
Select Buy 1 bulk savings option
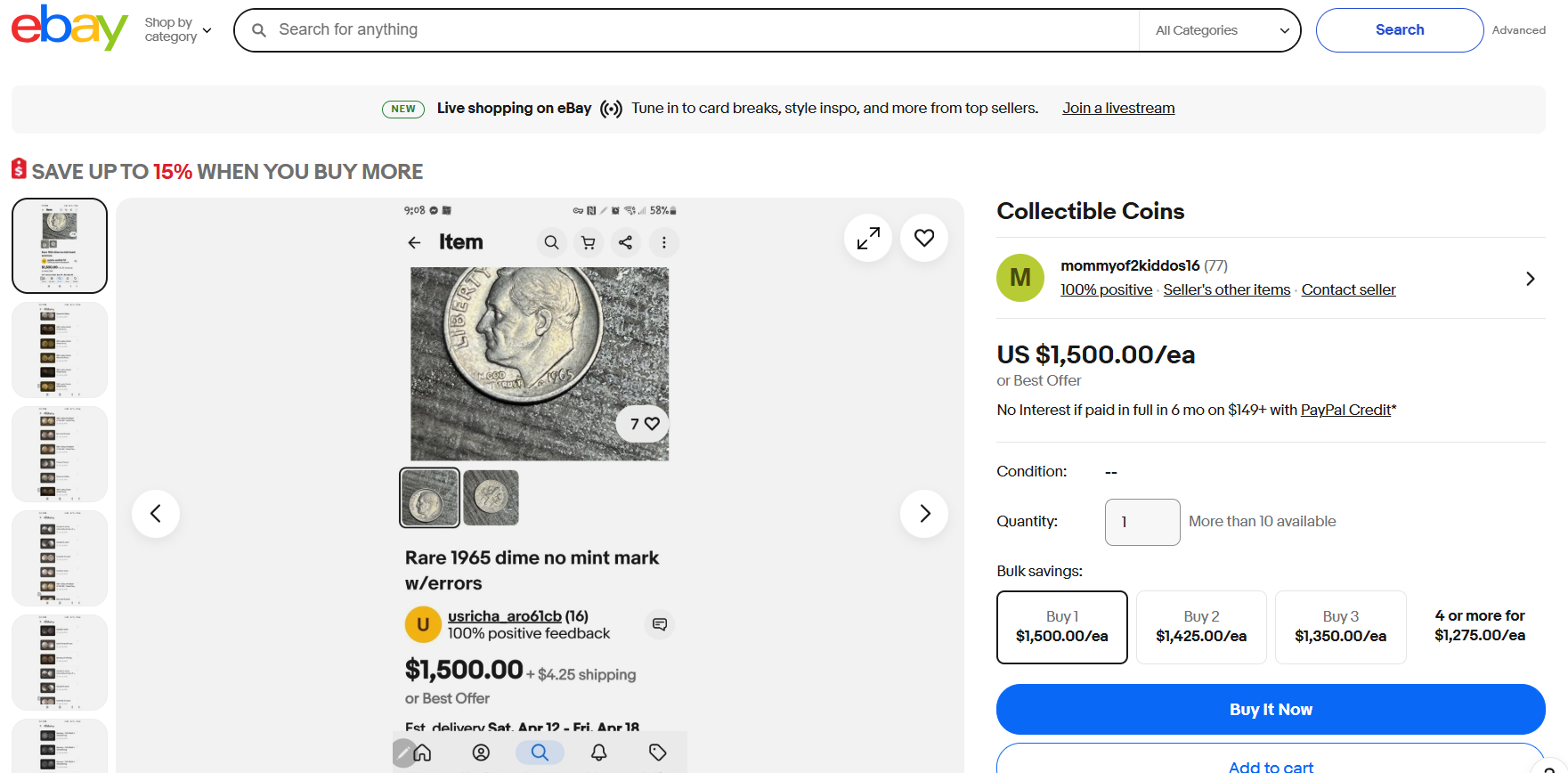1061,627
